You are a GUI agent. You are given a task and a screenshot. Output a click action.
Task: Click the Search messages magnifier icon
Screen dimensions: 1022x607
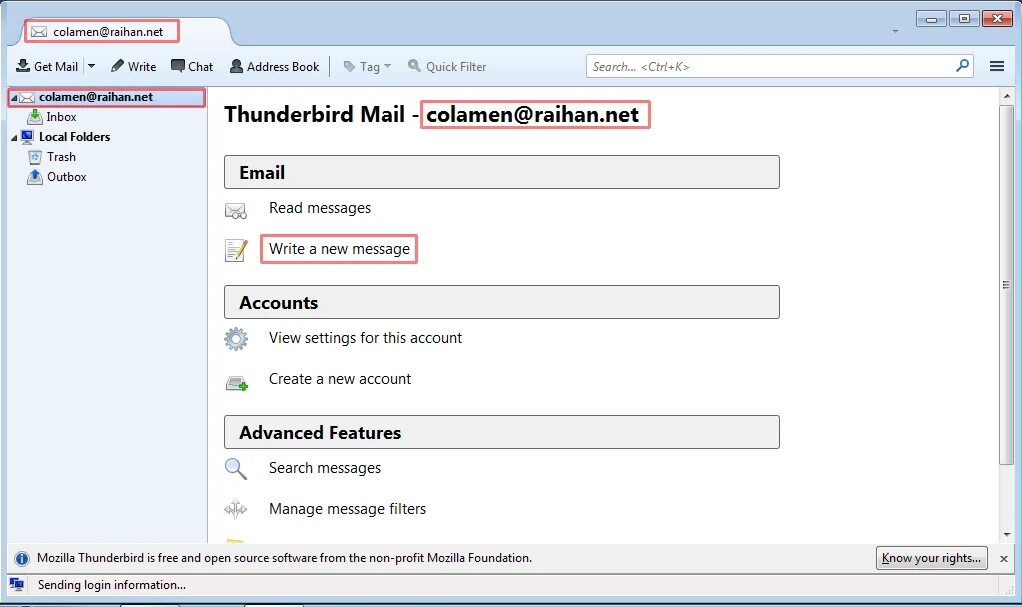click(x=235, y=469)
